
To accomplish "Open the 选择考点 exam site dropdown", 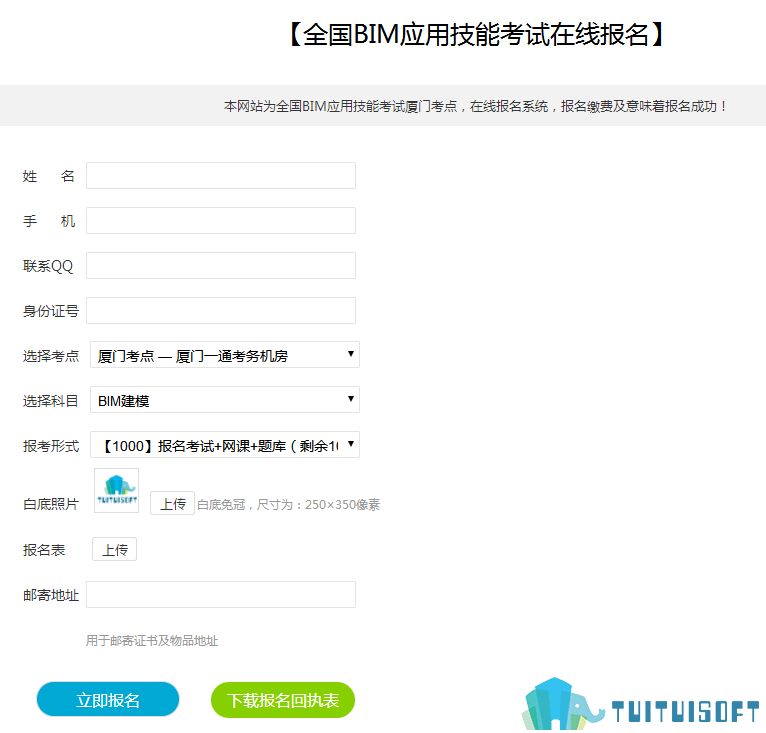I will [225, 355].
